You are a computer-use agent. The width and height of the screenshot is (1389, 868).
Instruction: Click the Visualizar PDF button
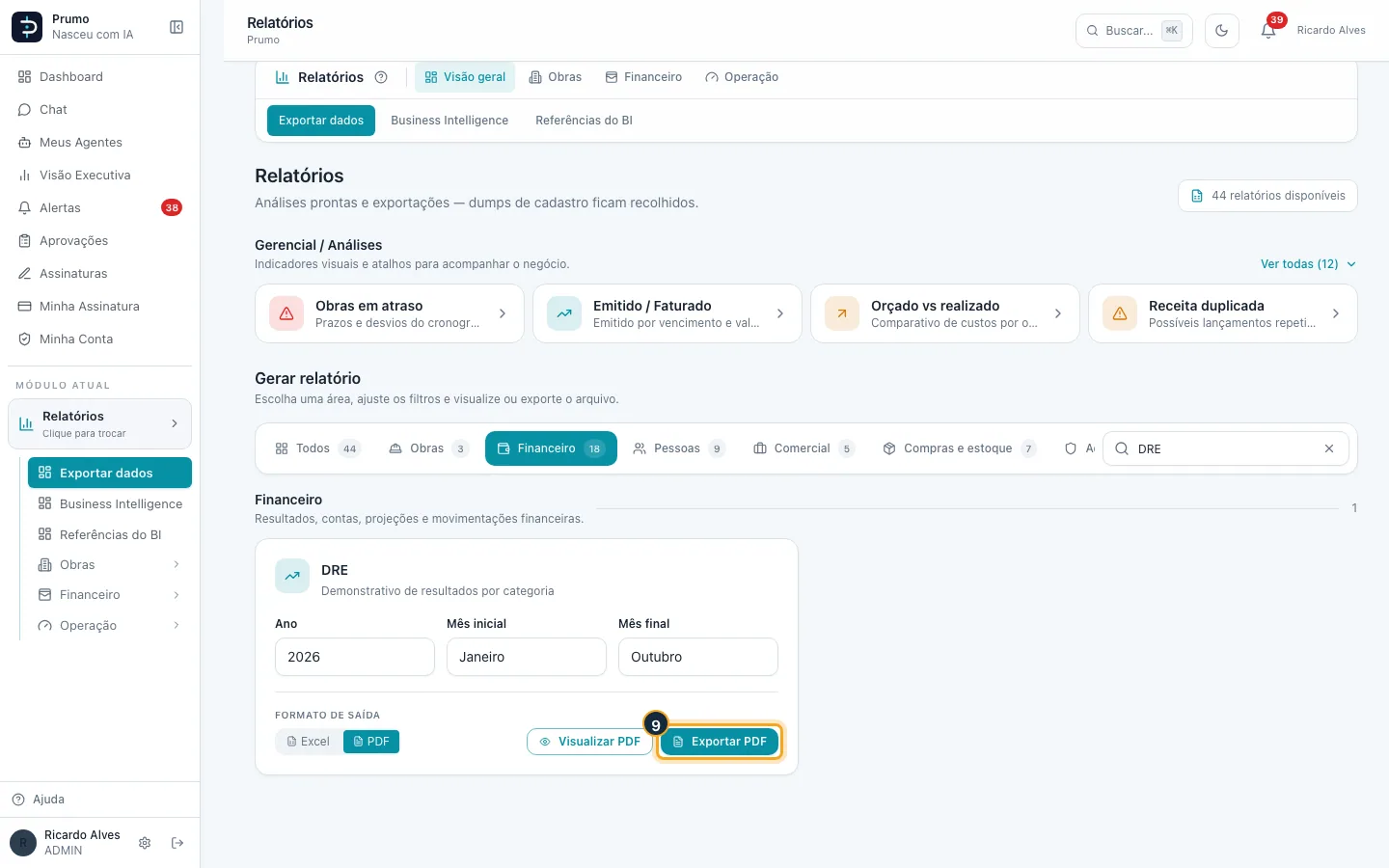589,742
